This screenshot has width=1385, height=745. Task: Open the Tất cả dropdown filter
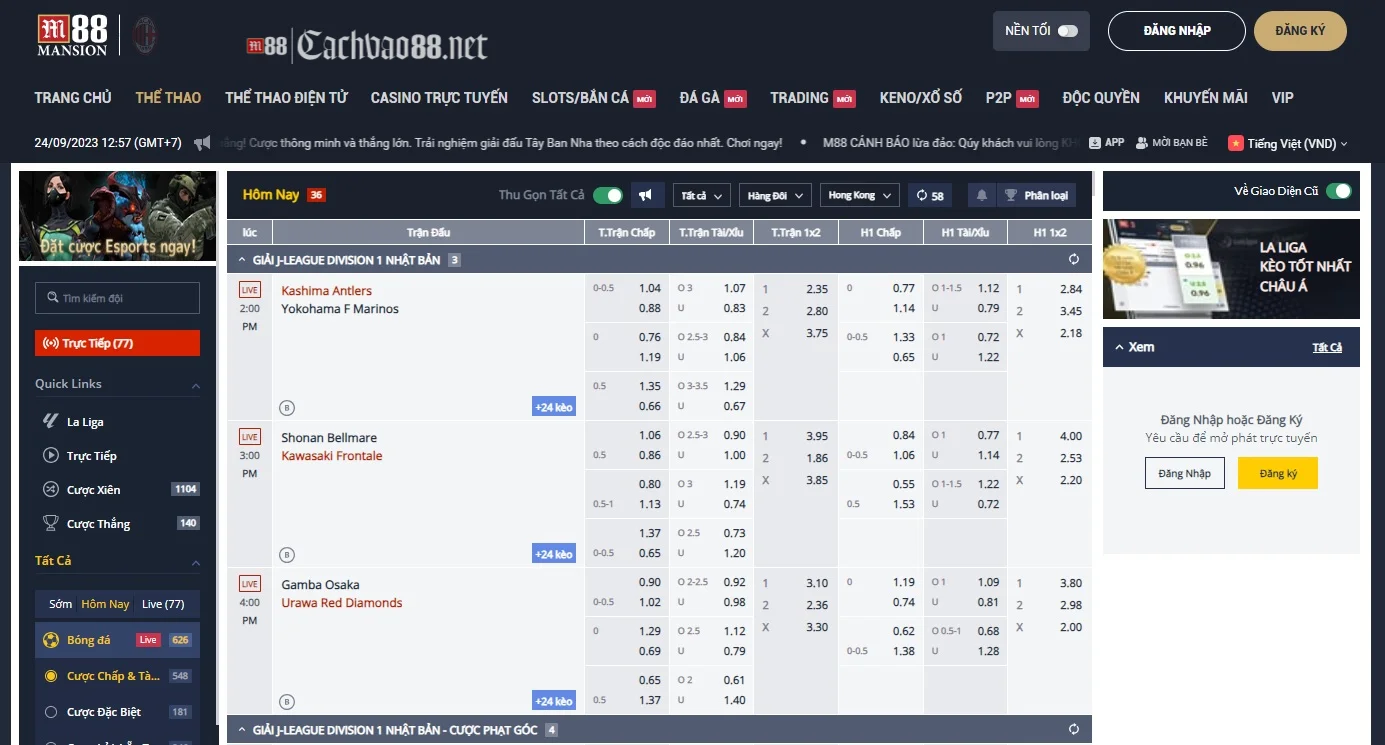pos(701,196)
